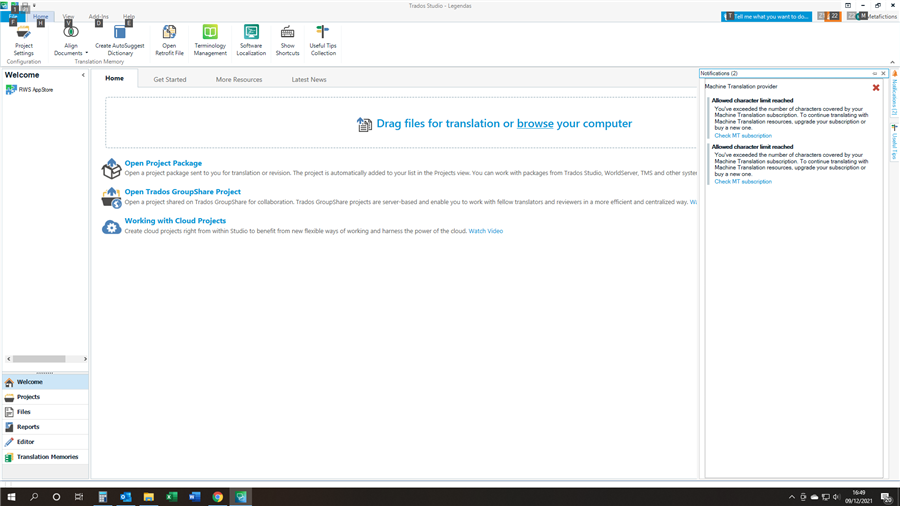
Task: Show keyboard Shortcuts
Action: click(288, 40)
